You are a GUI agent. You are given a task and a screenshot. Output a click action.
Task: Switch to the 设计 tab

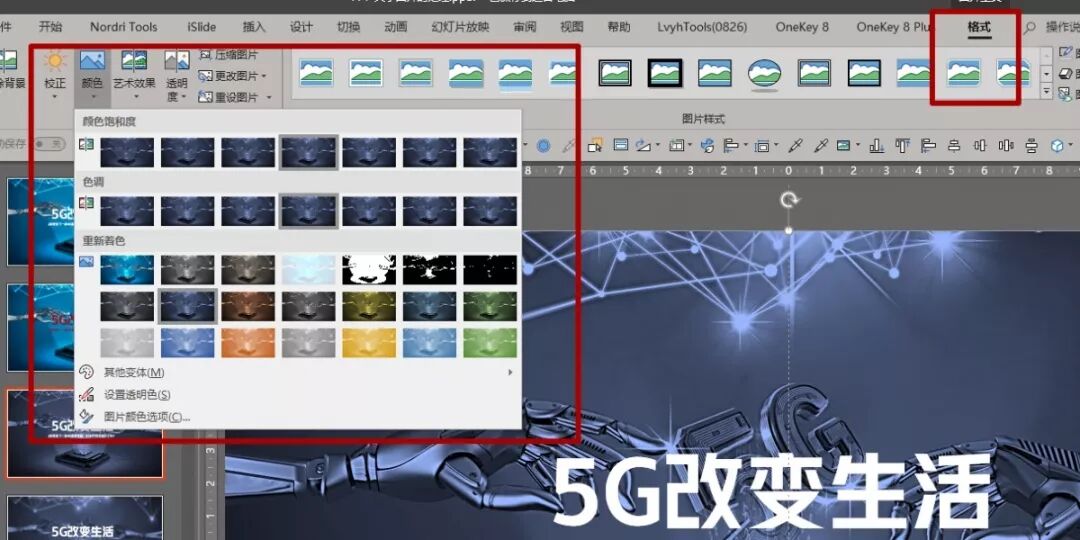pyautogui.click(x=301, y=27)
